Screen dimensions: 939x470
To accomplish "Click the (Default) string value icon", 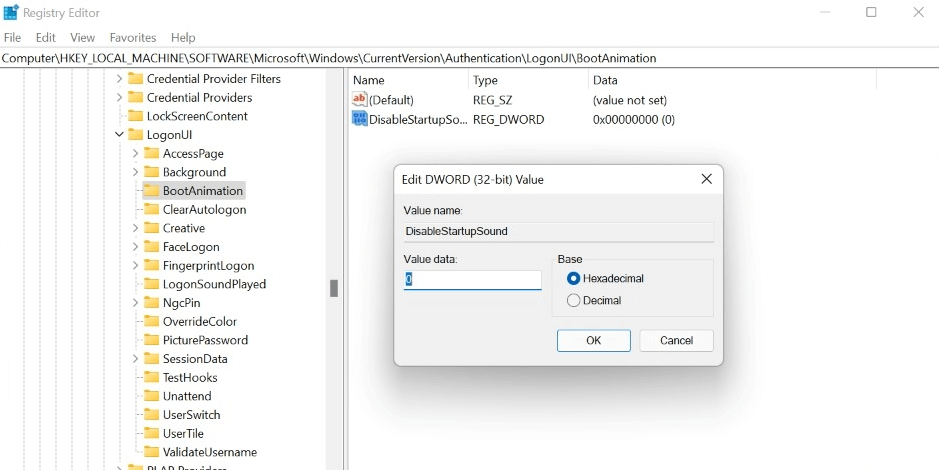I will point(359,99).
